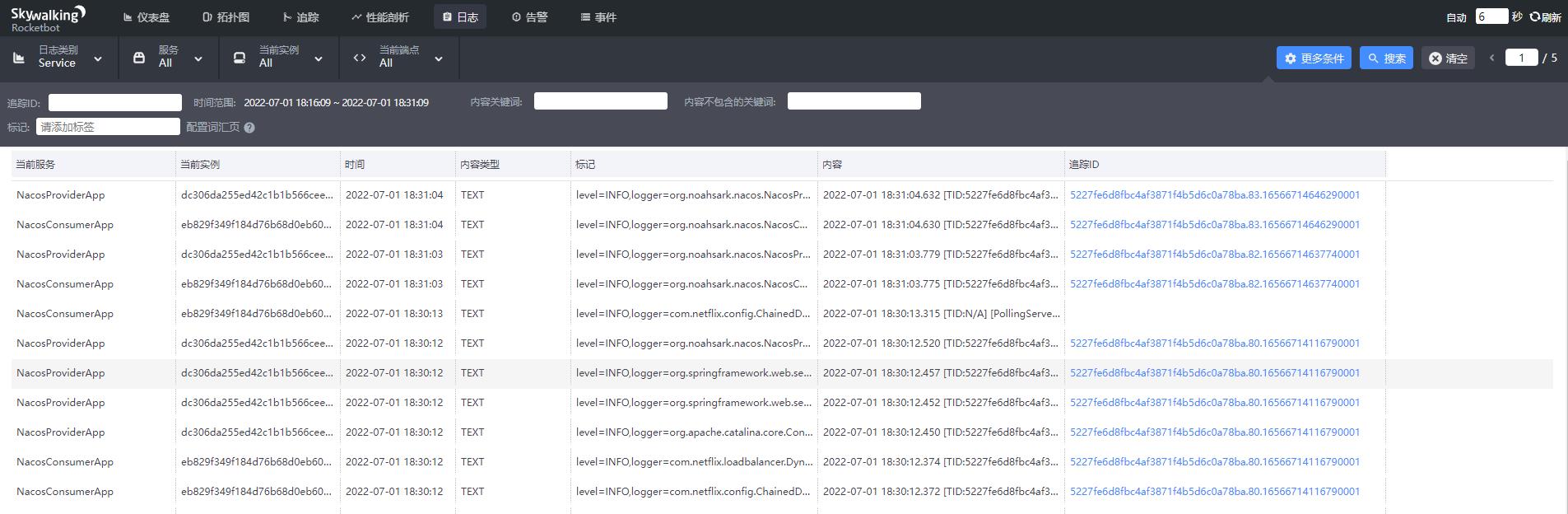Go to the 性能剖析 profiling tab
This screenshot has height=514, width=1568.
(379, 17)
